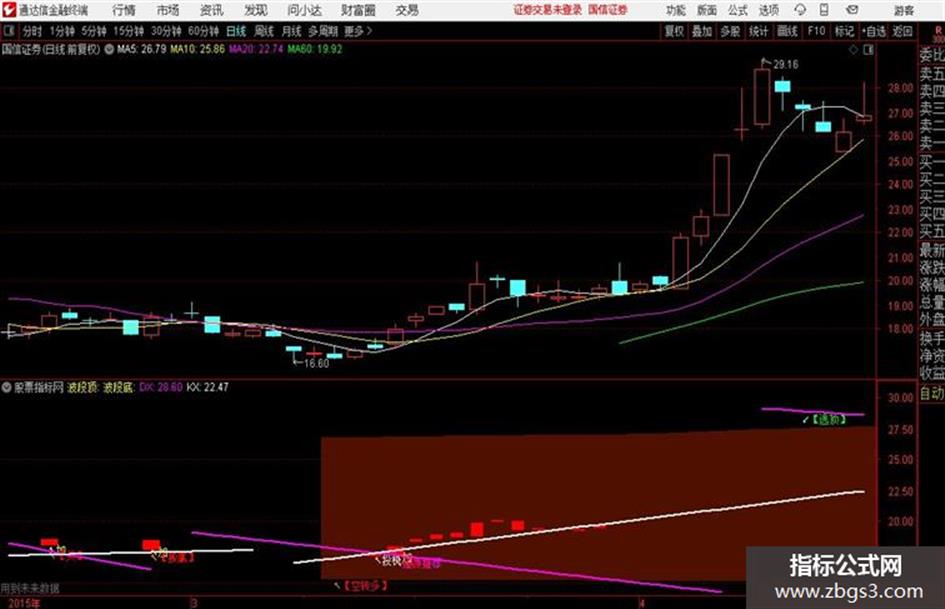Click the 复权 toolbar button

click(x=674, y=31)
